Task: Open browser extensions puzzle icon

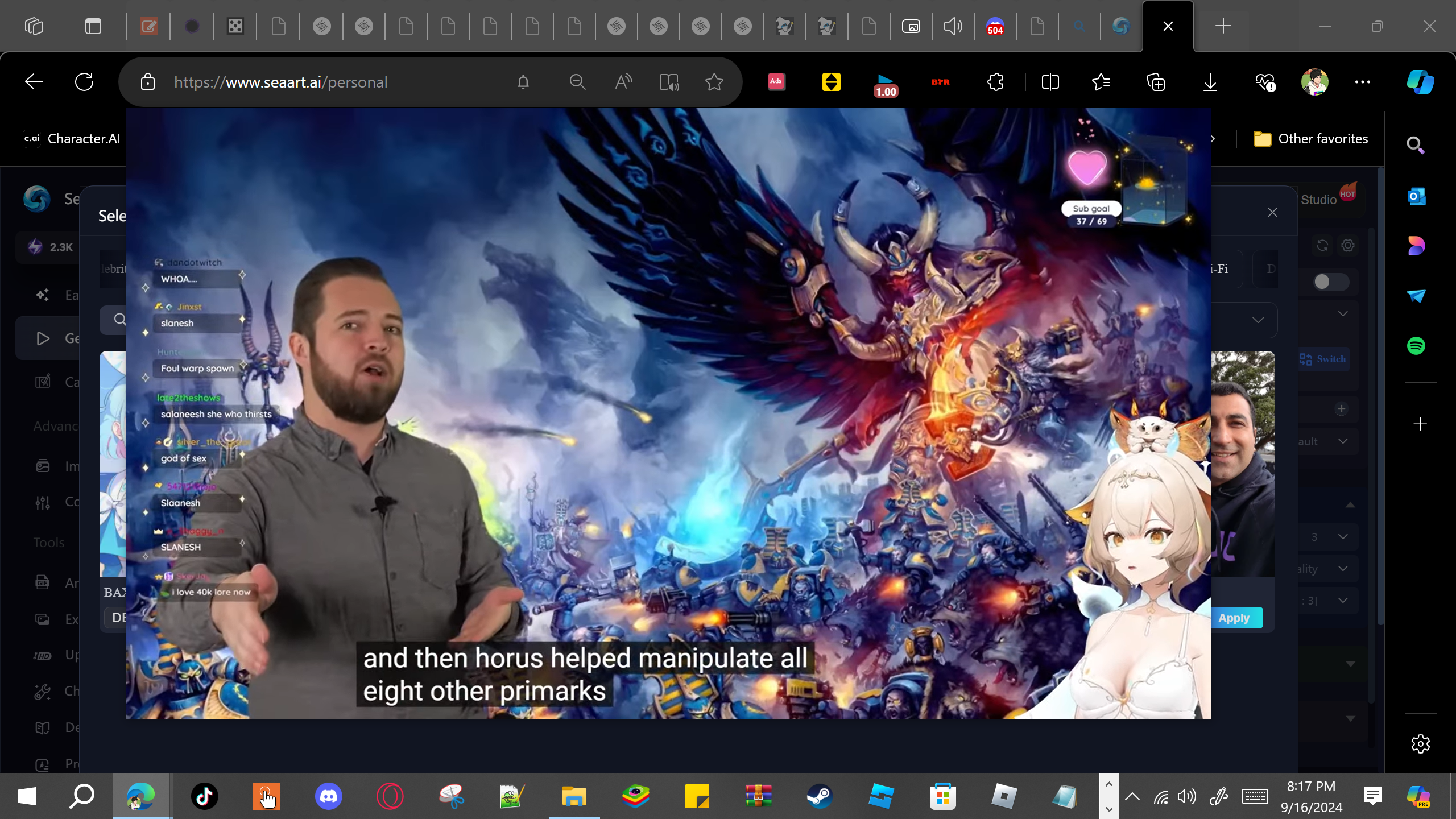Action: tap(995, 82)
